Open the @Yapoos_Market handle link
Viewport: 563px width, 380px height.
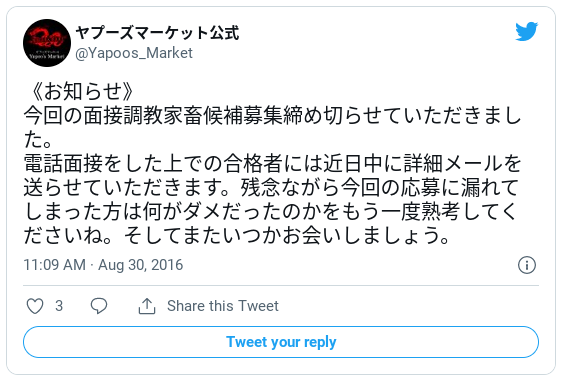point(134,53)
